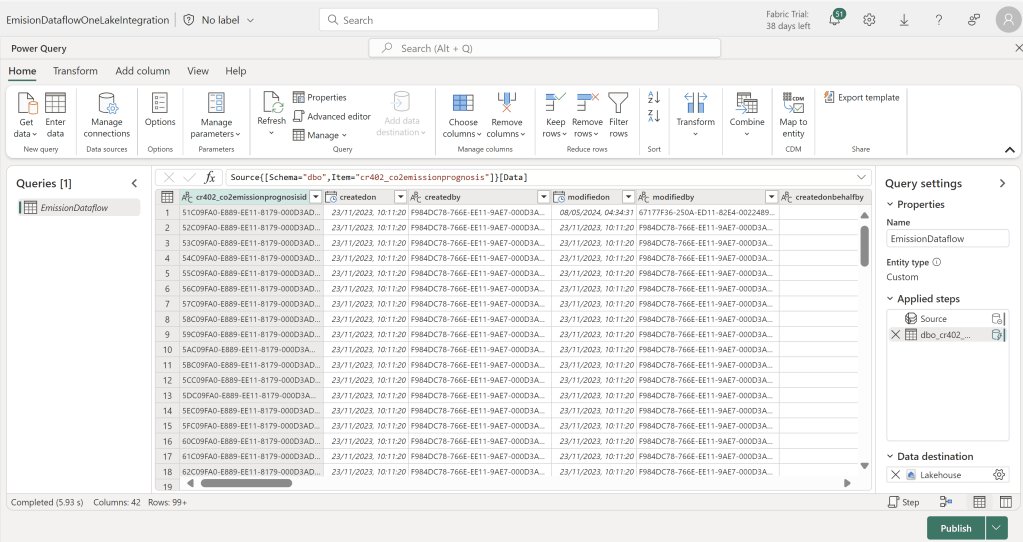Screen dimensions: 1023x542
Task: Open the Add column tab
Action: 142,71
